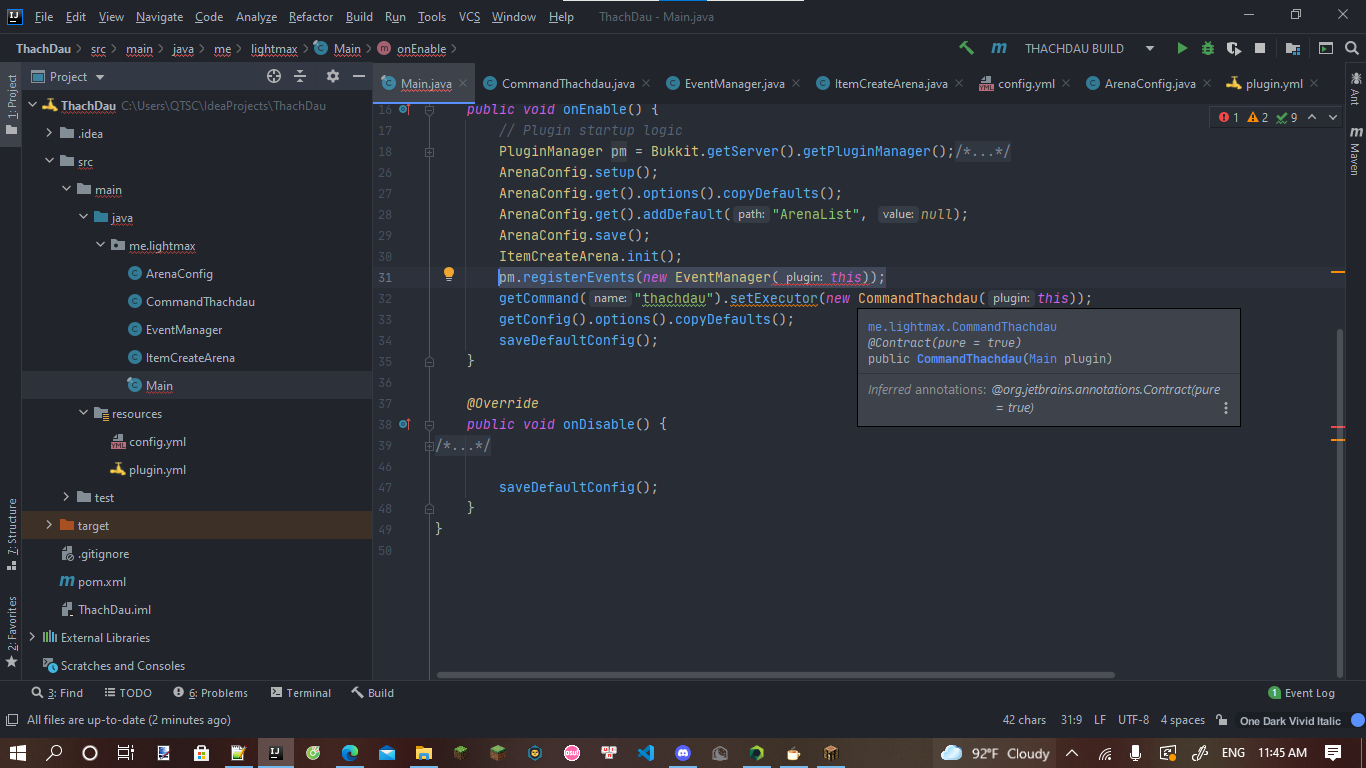Open the Refactor menu
The width and height of the screenshot is (1366, 768).
coord(310,17)
